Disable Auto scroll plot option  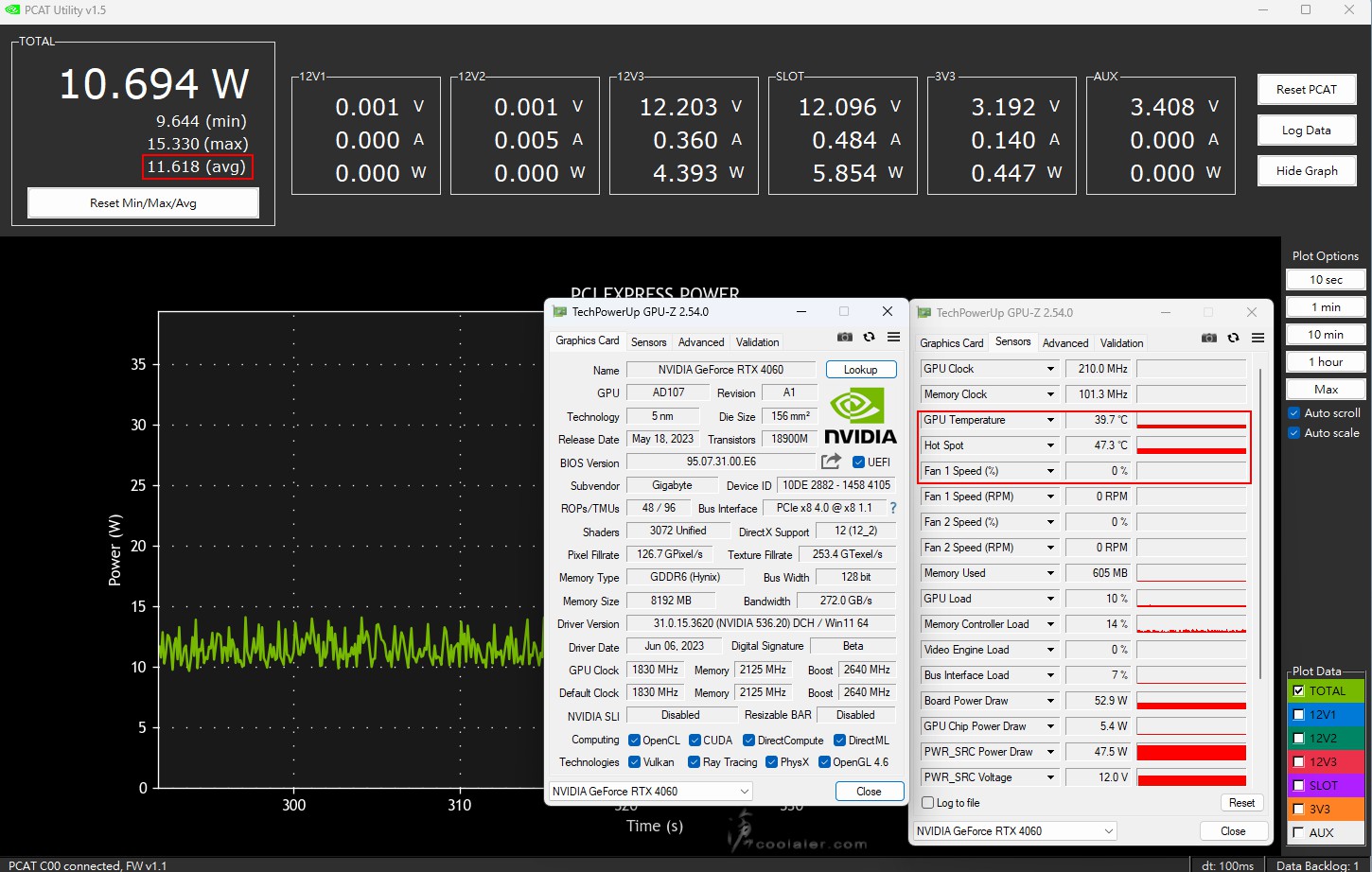(1293, 413)
